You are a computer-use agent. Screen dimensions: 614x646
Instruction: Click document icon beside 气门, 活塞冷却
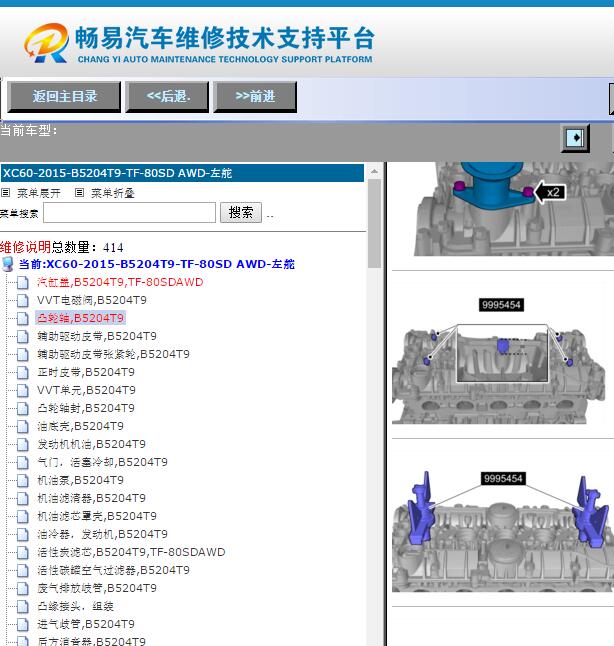(x=23, y=462)
